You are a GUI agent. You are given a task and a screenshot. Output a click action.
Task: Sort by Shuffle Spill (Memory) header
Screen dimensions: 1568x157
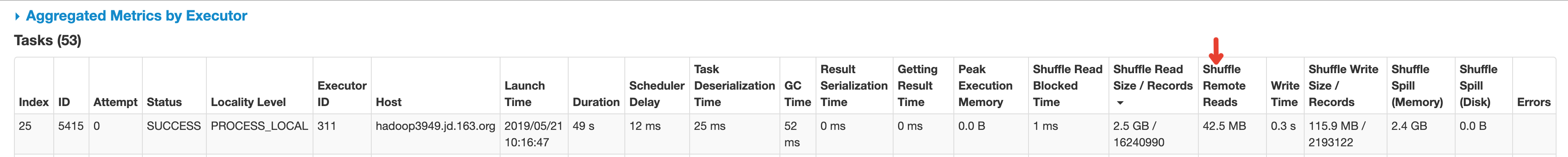point(1417,85)
